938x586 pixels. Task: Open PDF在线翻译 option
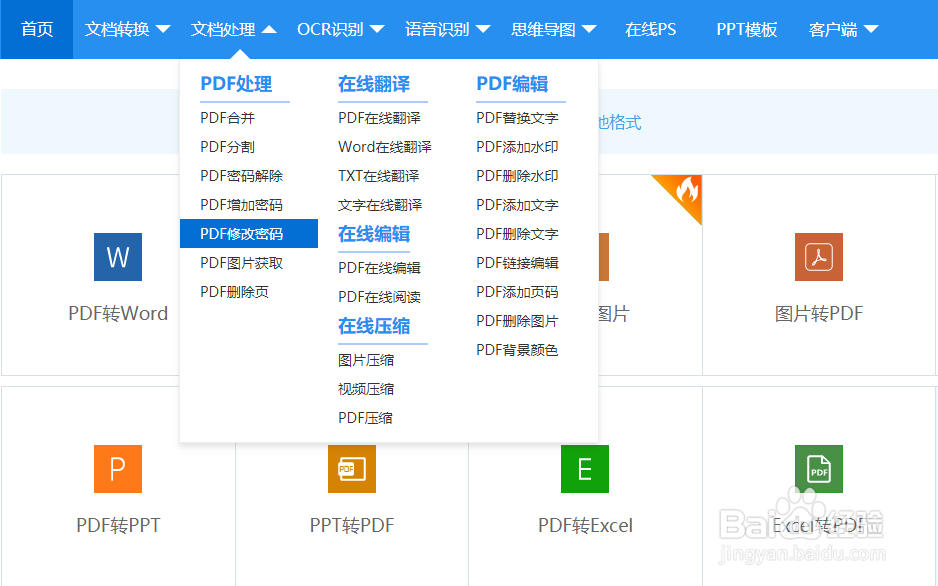[379, 118]
